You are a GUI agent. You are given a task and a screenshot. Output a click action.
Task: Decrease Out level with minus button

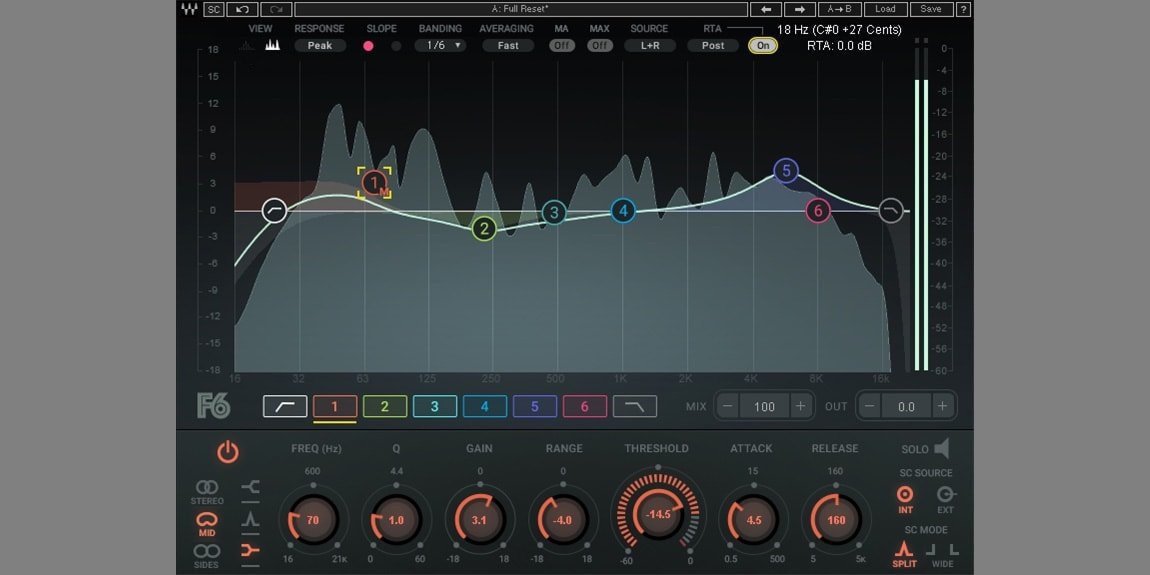870,406
